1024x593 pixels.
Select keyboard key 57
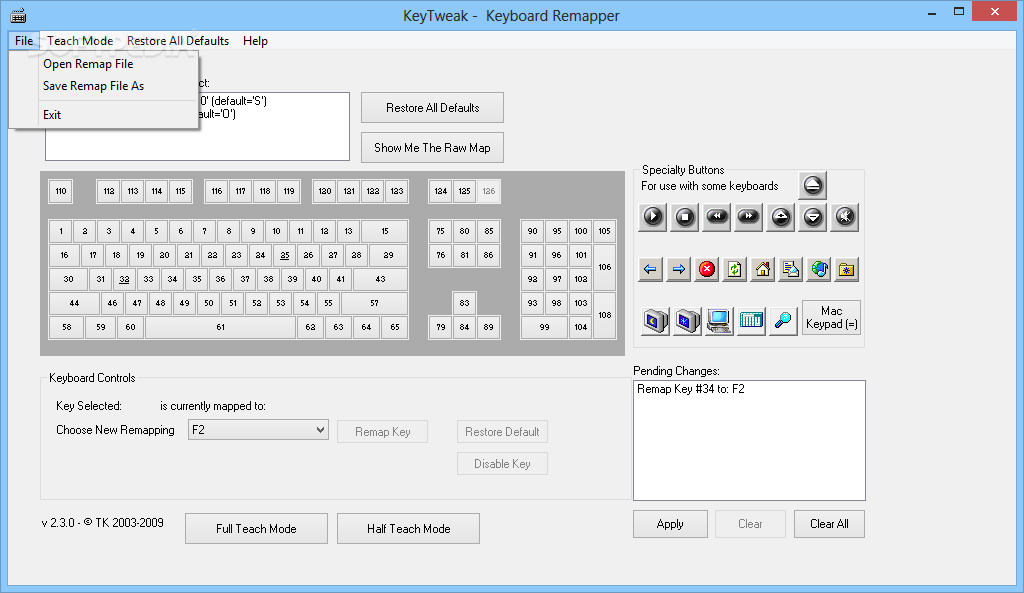click(374, 303)
